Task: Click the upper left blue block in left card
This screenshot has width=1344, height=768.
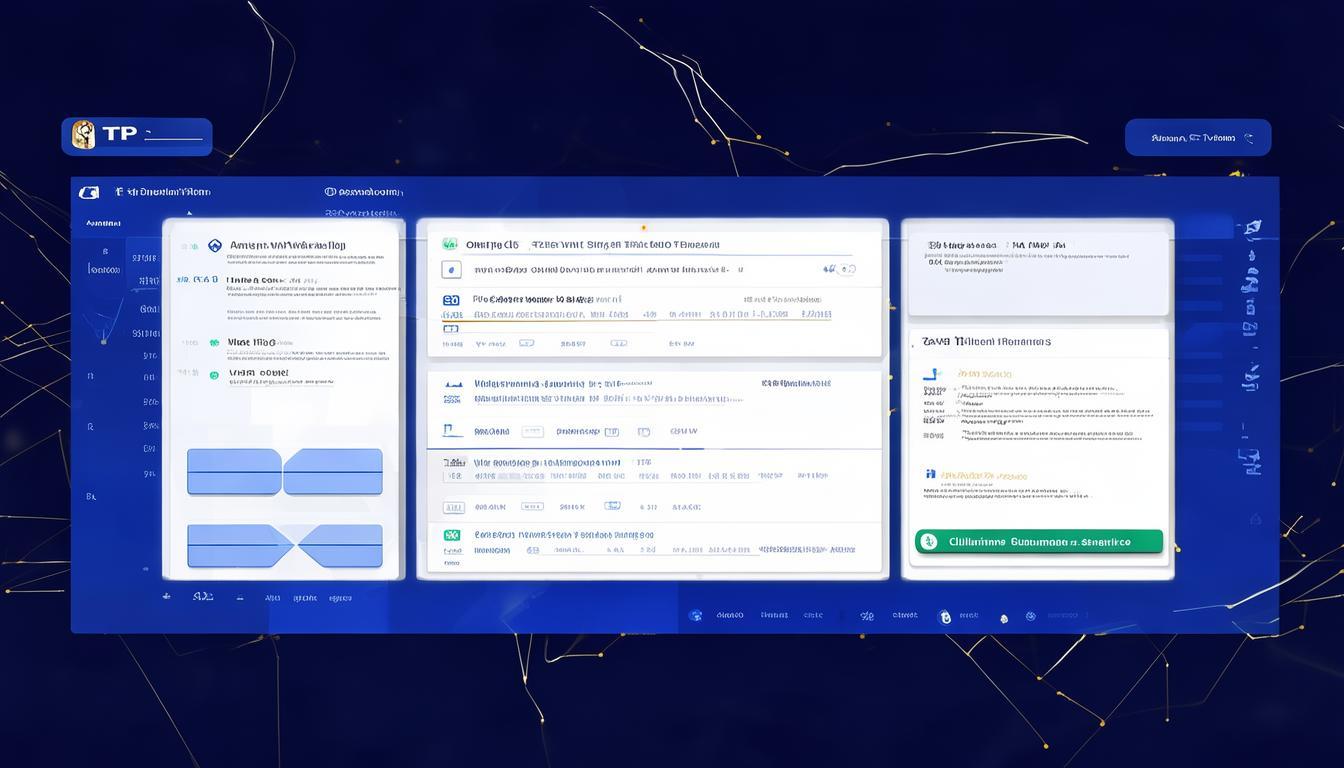Action: [x=234, y=471]
